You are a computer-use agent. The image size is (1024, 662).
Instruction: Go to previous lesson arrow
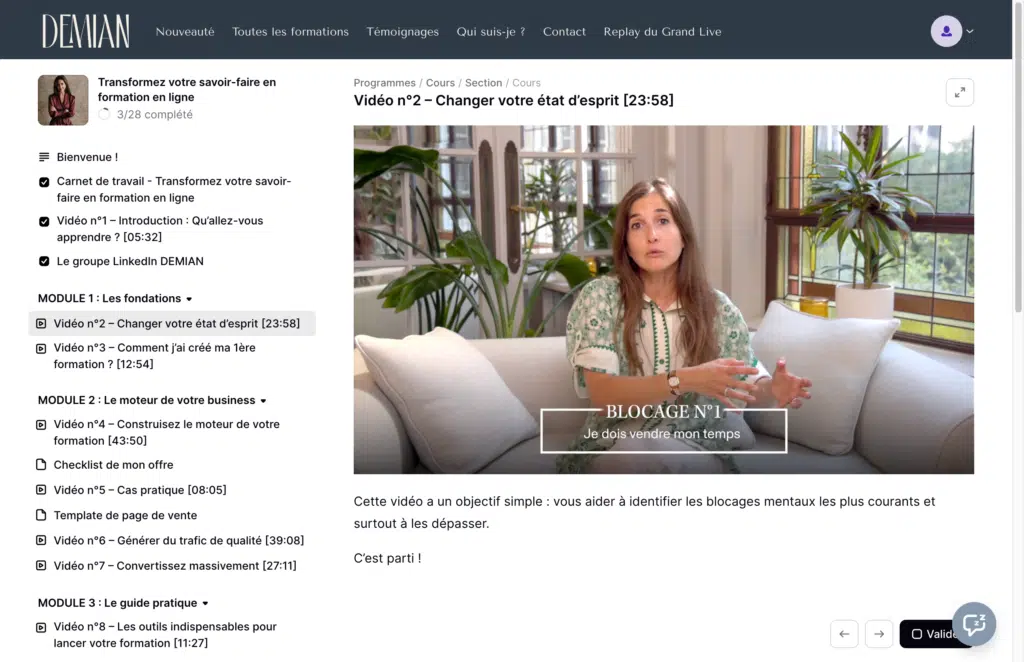tap(844, 633)
